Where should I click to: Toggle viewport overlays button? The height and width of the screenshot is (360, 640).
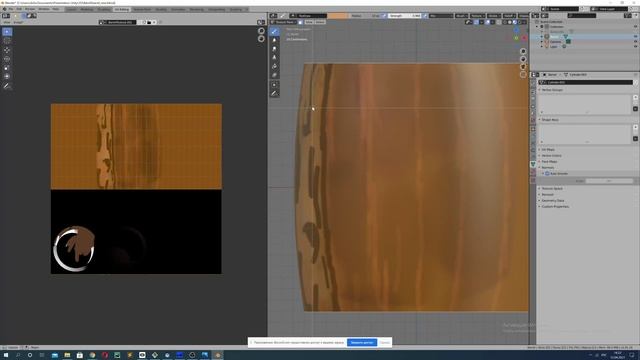pyautogui.click(x=487, y=22)
